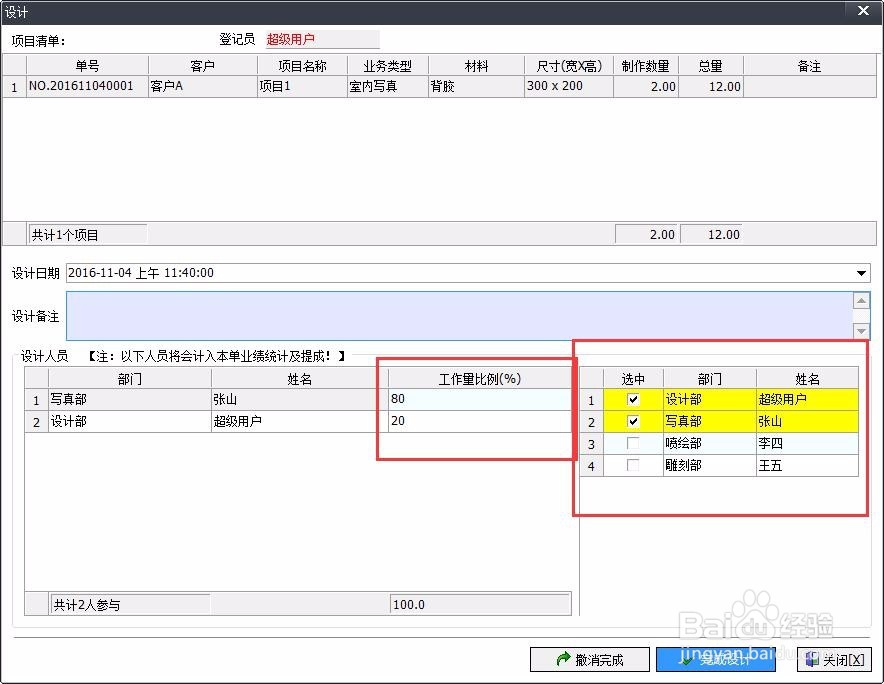Uncheck the 设计部 超级用户 selection checkbox
This screenshot has width=884, height=684.
[635, 399]
